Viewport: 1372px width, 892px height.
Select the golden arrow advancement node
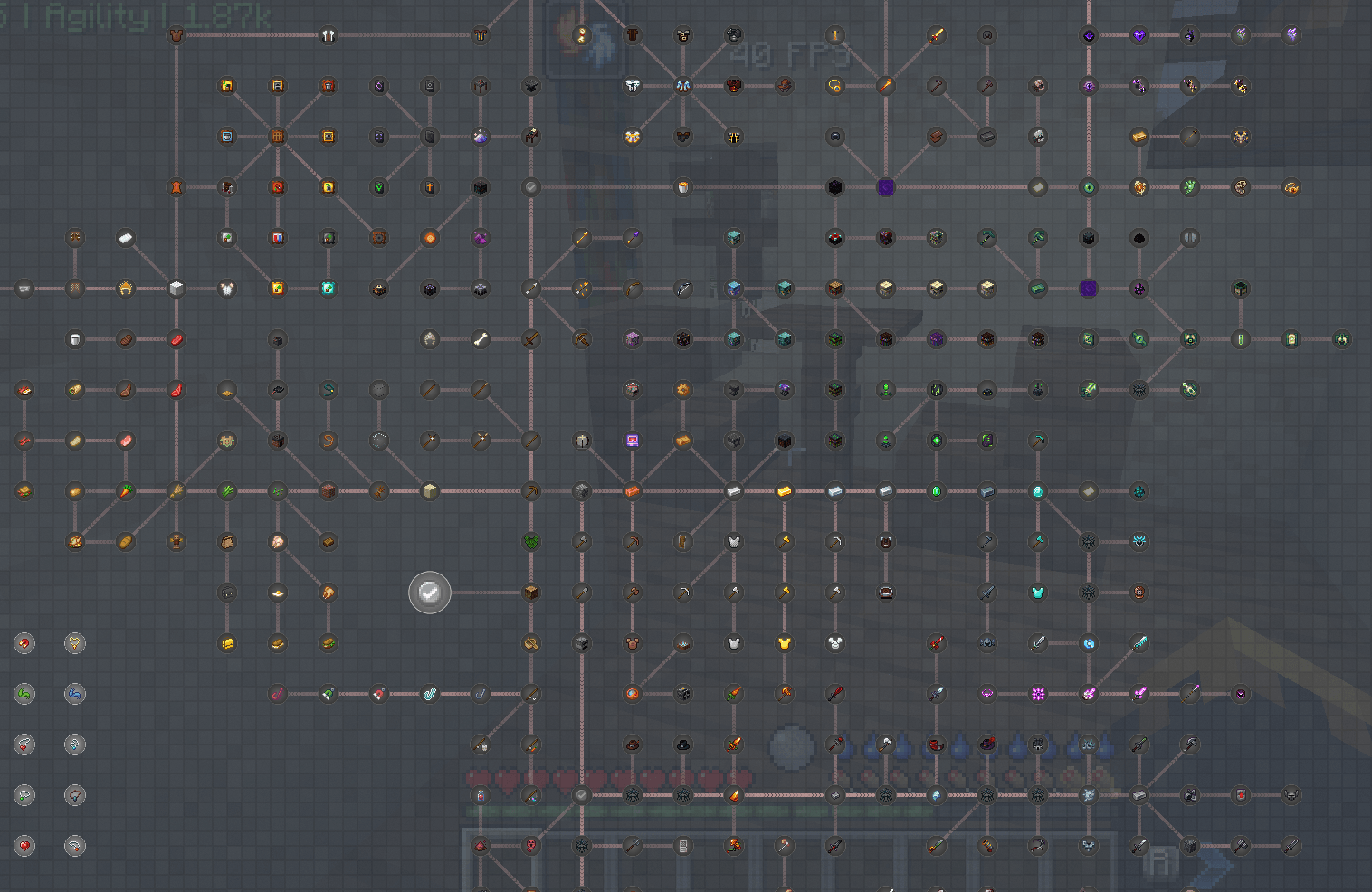tap(582, 238)
